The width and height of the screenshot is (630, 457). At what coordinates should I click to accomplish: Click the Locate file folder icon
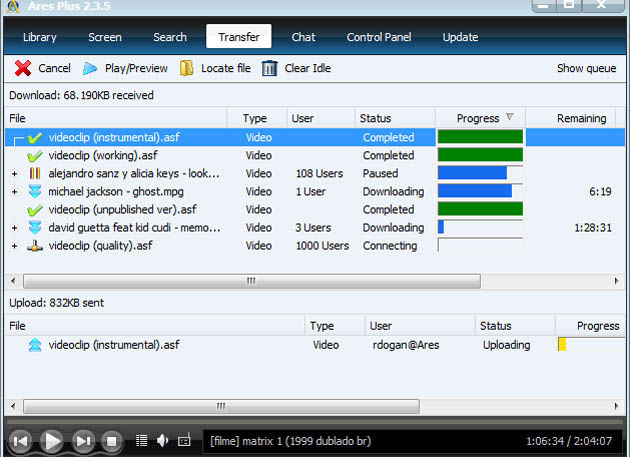pos(186,68)
